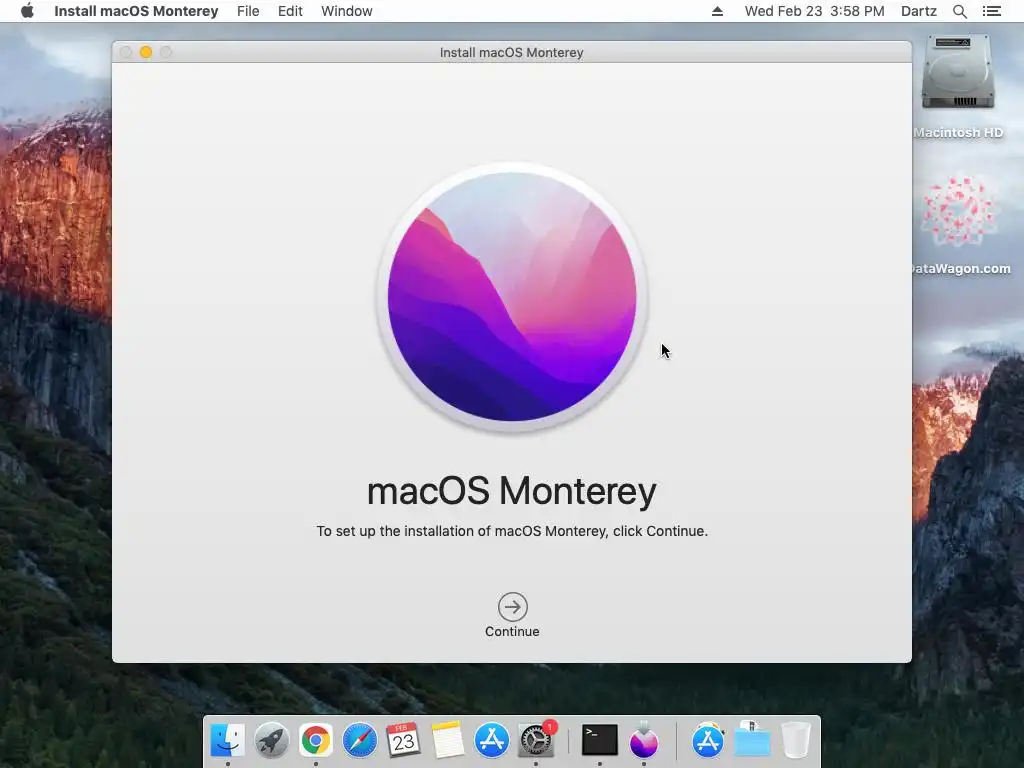Open Spotlight search magnifier
Image resolution: width=1024 pixels, height=768 pixels.
[x=959, y=11]
